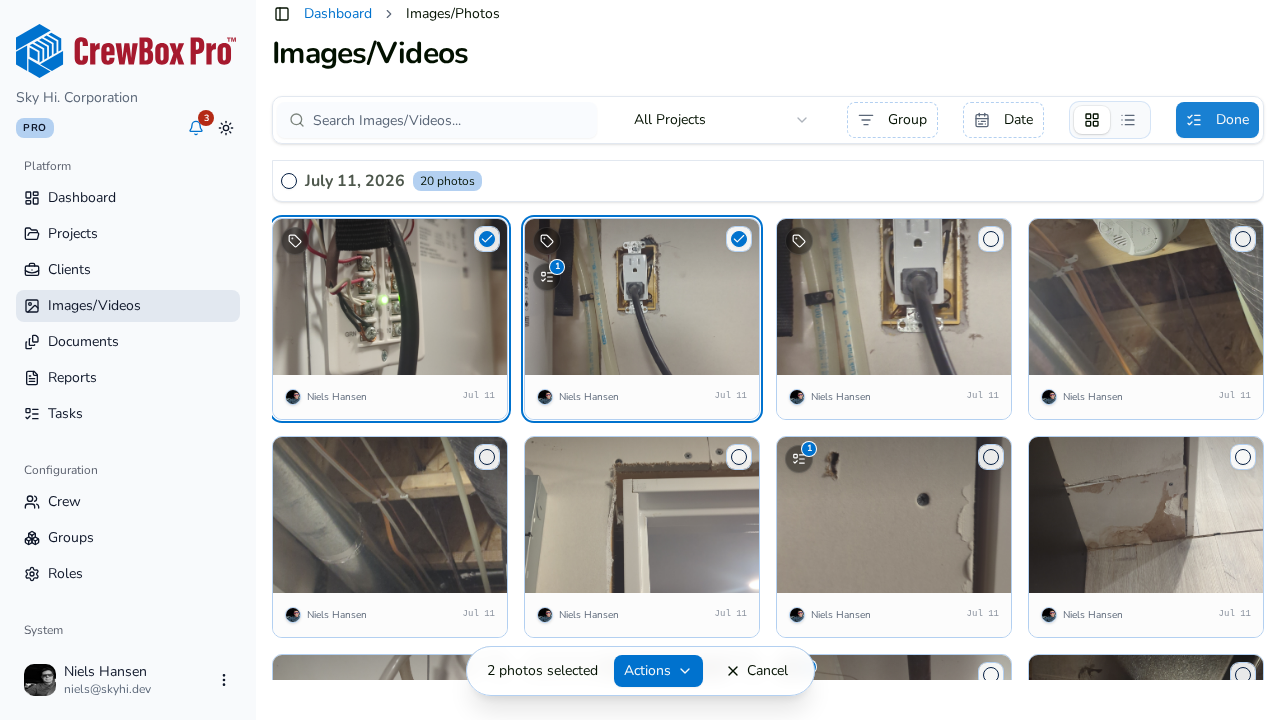Open the notifications bell
The image size is (1280, 720).
coord(196,128)
